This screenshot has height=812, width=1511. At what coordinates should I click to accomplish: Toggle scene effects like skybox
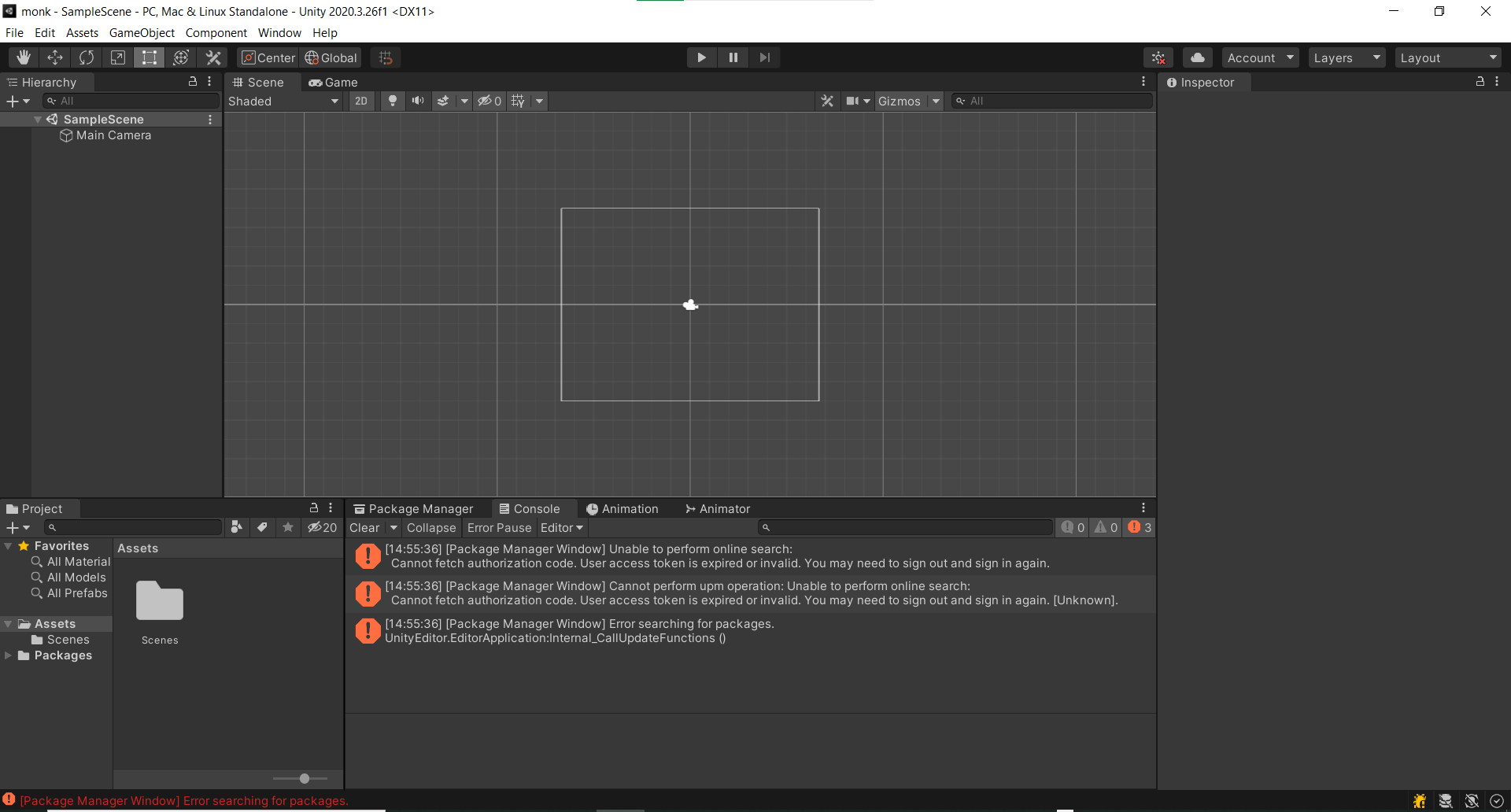[443, 101]
